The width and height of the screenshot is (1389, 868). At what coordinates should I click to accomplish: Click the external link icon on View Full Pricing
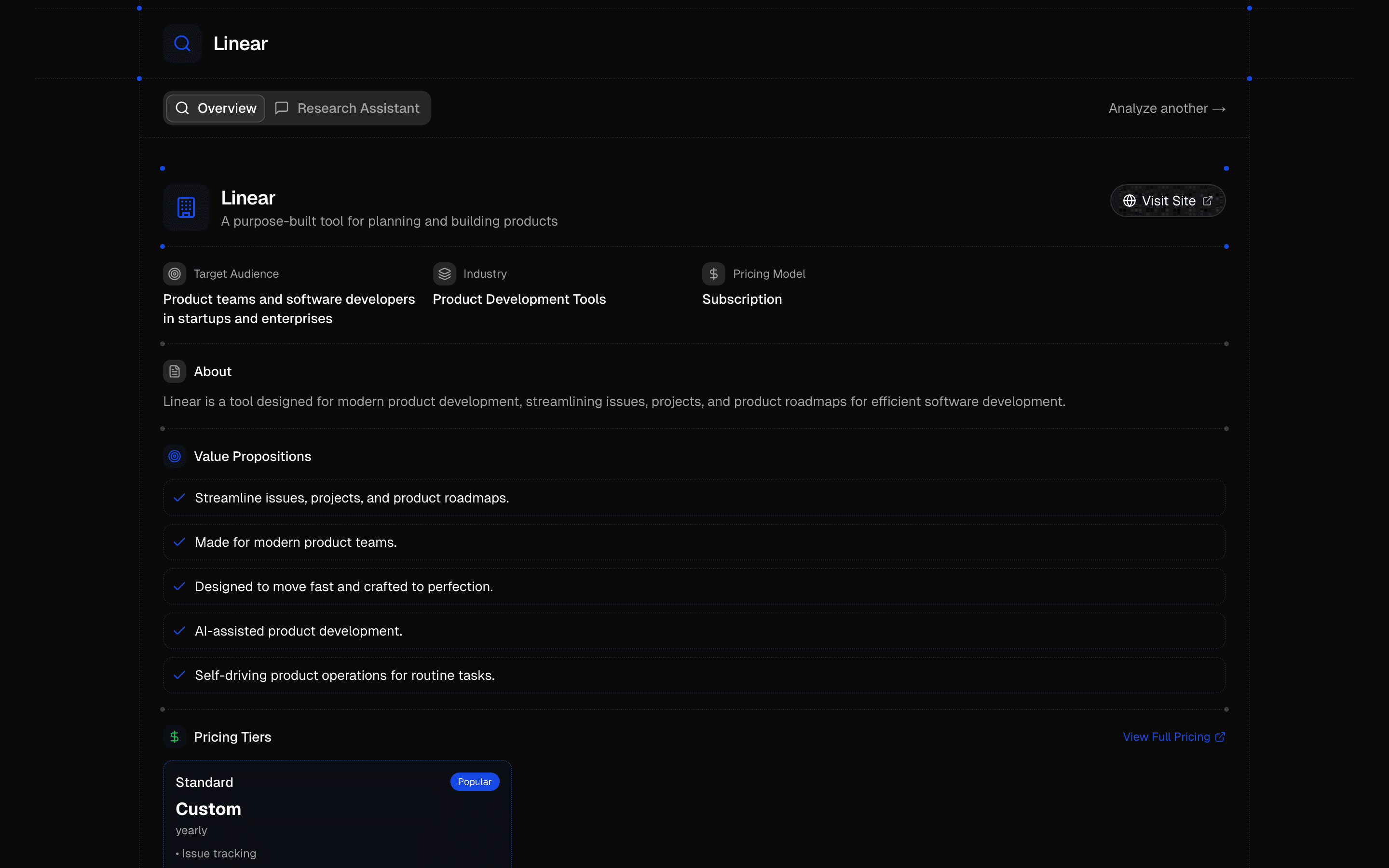coord(1221,736)
